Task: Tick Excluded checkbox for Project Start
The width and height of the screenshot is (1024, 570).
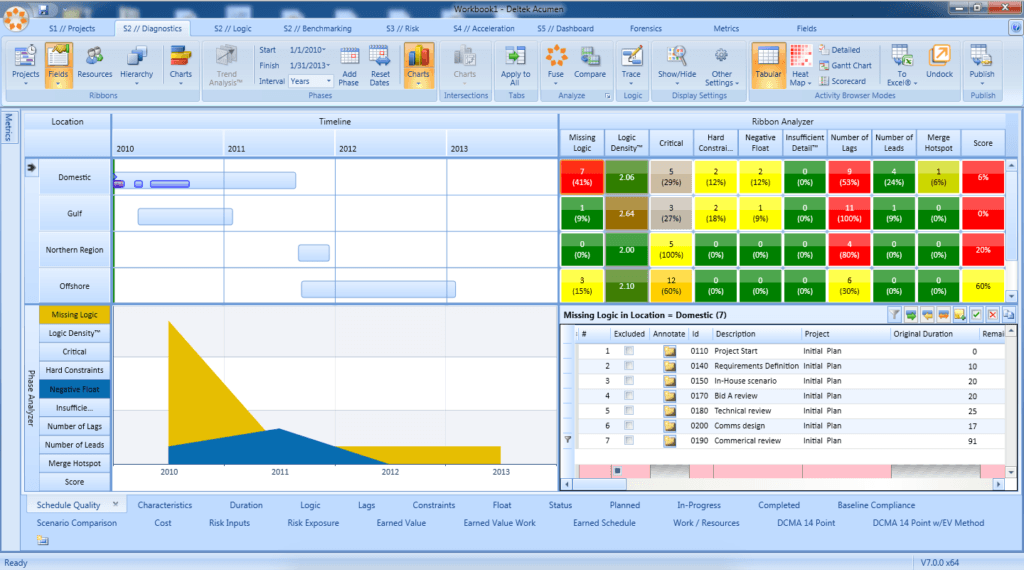Action: [x=629, y=351]
